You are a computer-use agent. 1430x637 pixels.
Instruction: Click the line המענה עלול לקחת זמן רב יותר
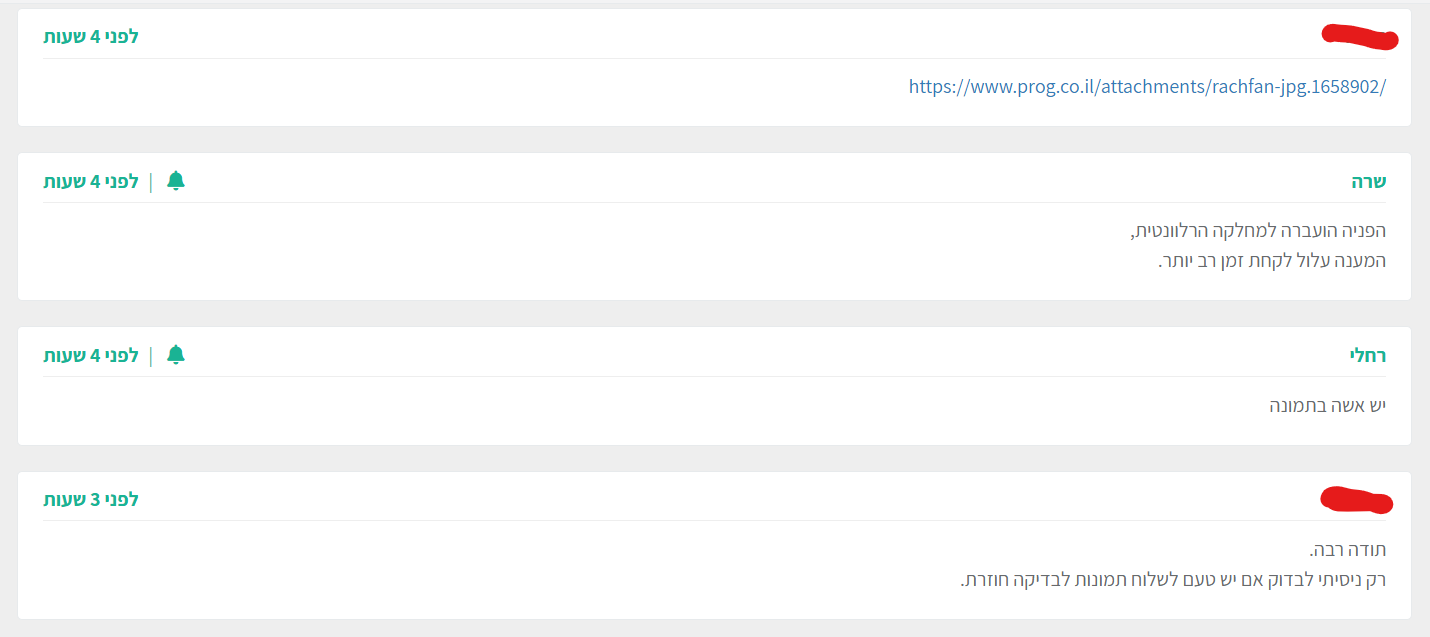click(x=1271, y=261)
